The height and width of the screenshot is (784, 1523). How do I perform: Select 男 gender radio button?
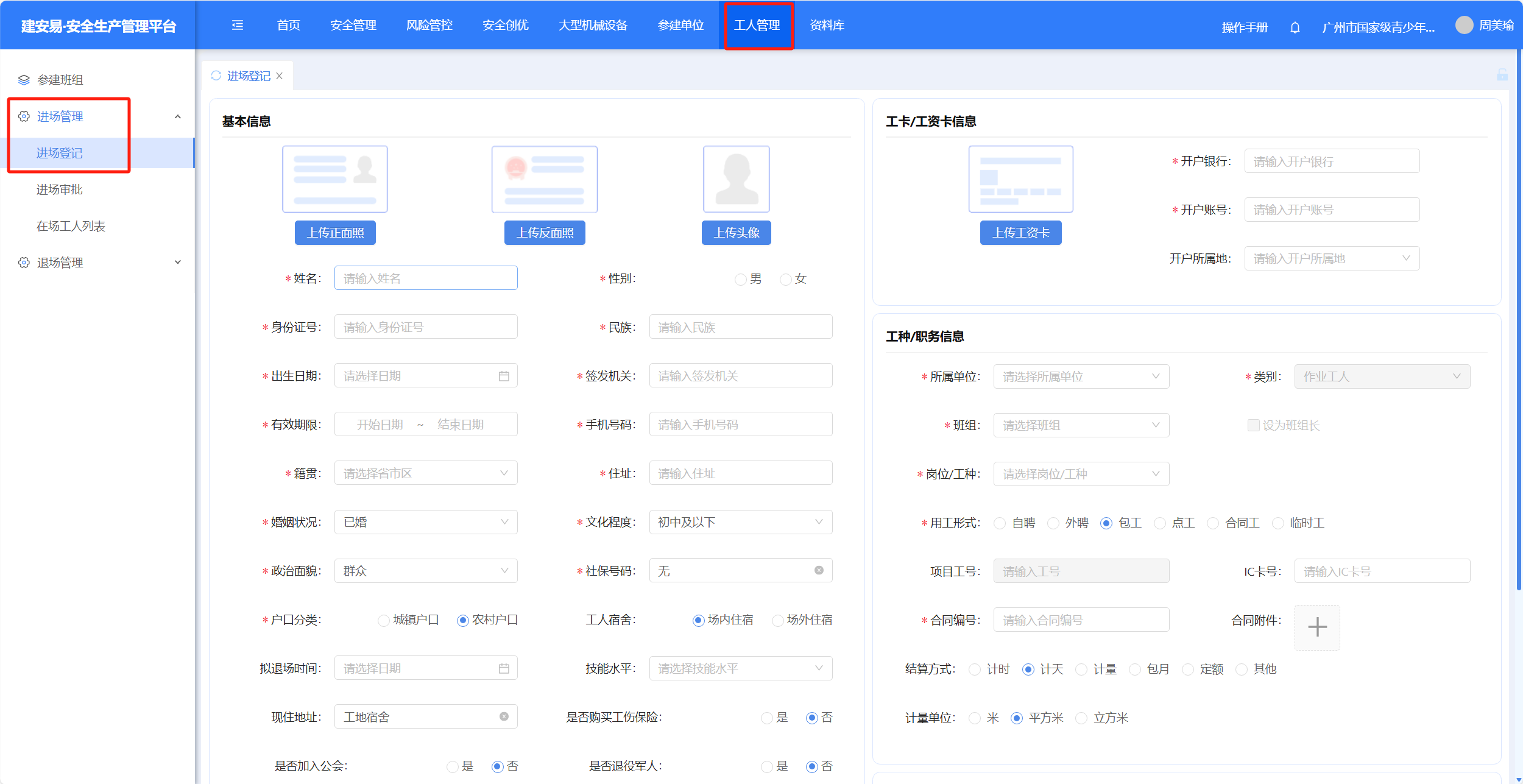(x=741, y=279)
